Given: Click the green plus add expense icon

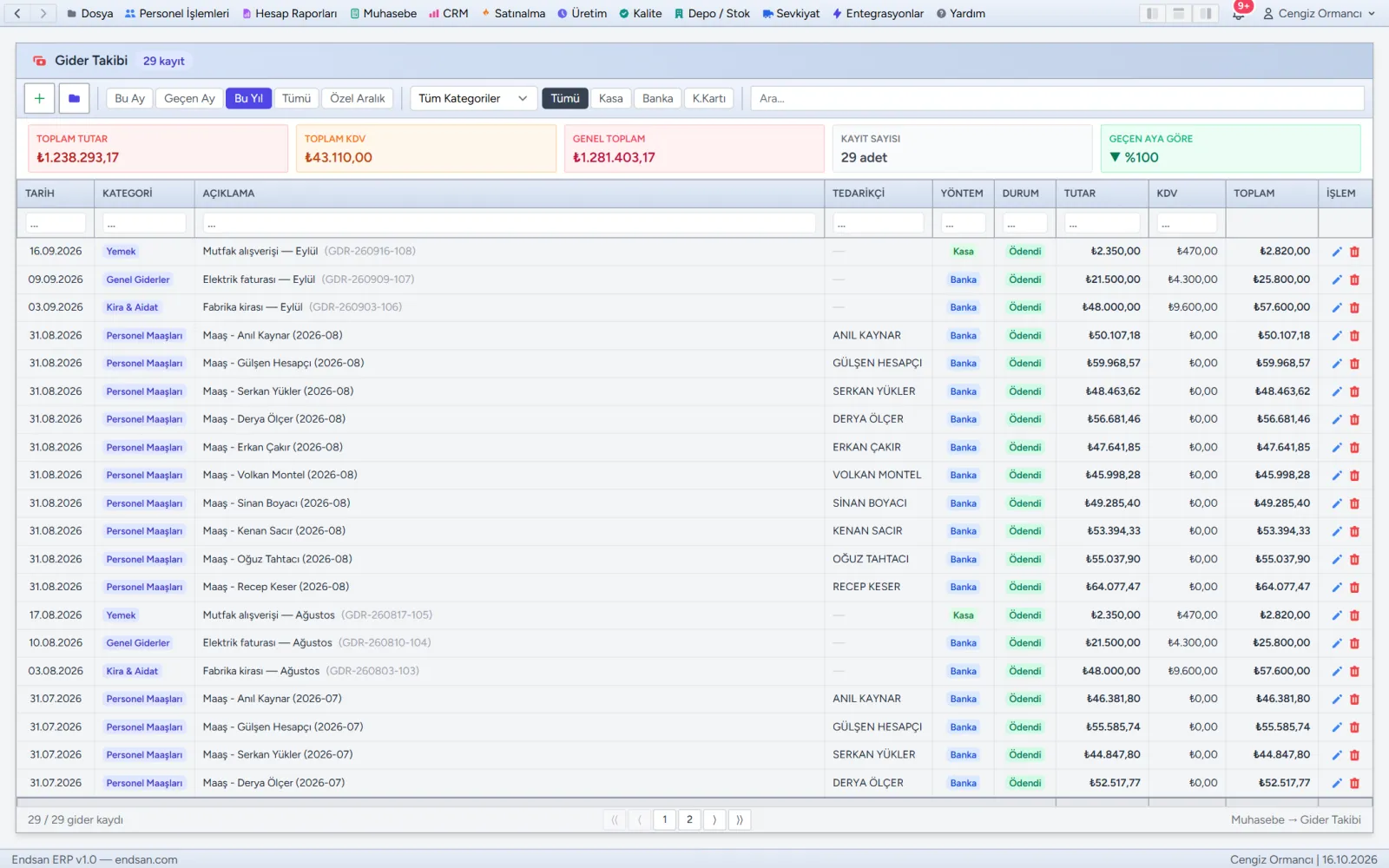Looking at the screenshot, I should coord(39,99).
